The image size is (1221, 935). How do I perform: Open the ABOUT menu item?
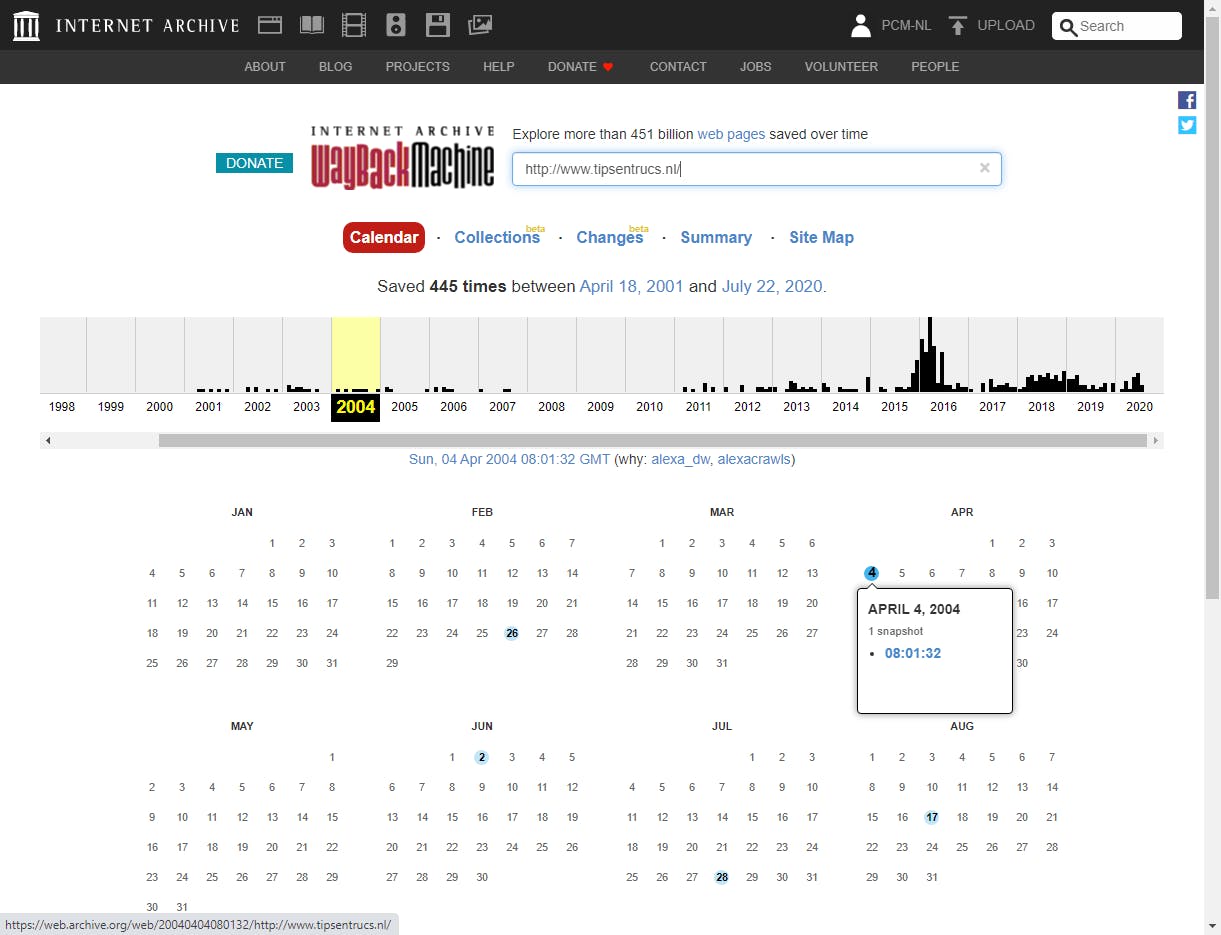[265, 67]
